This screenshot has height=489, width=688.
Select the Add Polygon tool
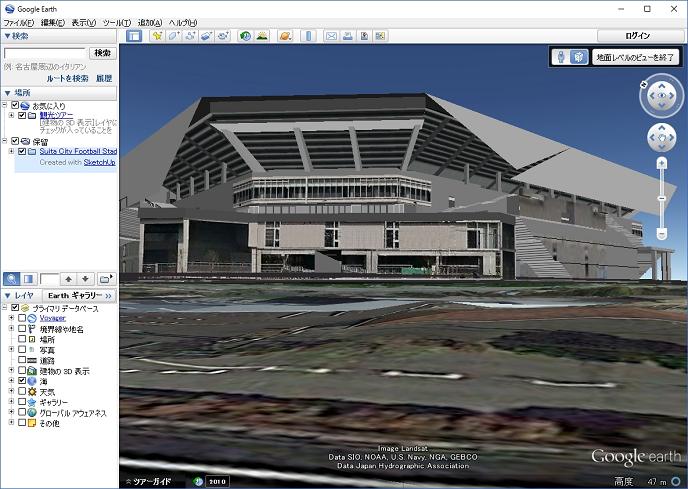tap(173, 36)
